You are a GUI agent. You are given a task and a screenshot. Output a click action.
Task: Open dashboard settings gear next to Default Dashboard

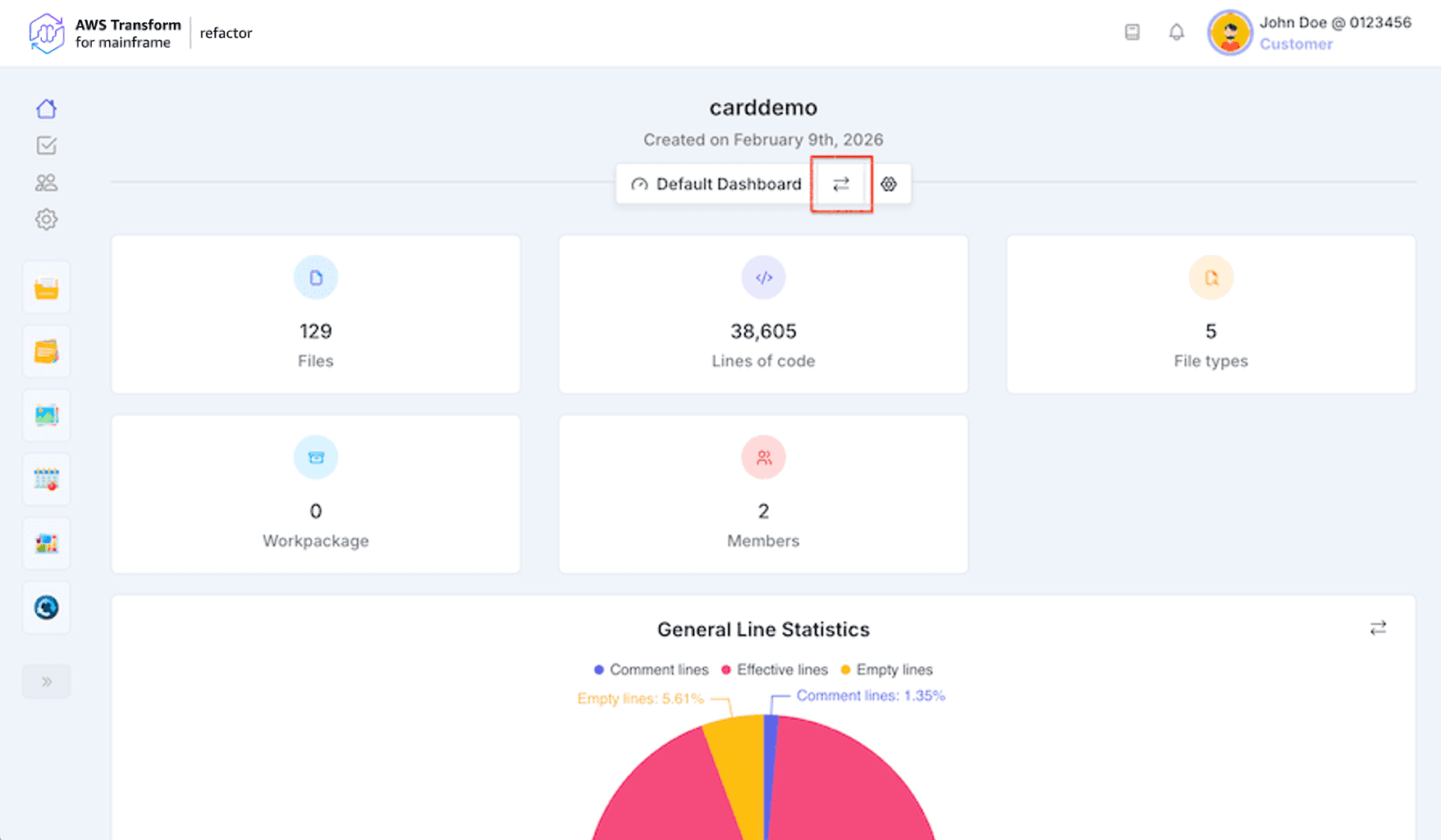(889, 185)
